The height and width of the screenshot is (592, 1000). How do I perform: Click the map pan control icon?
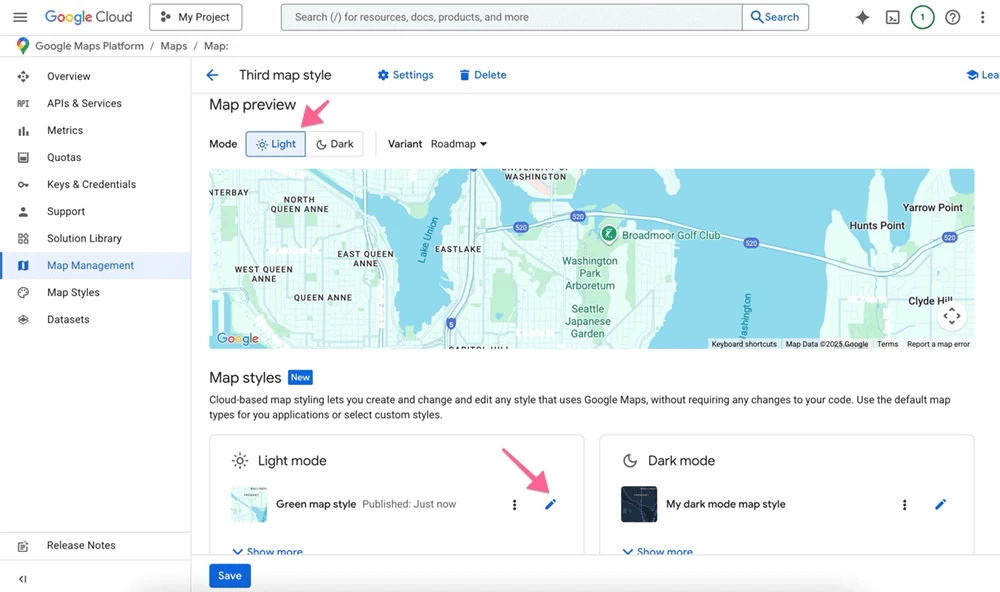point(951,316)
